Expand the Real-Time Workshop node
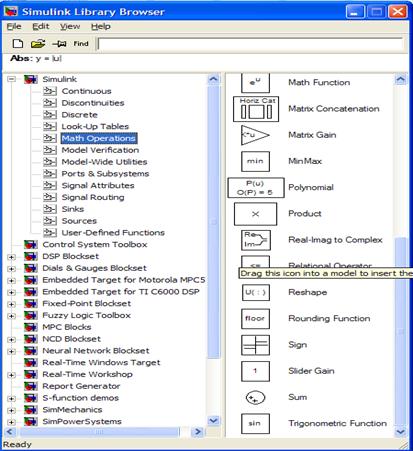Image resolution: width=413 pixels, height=451 pixels. [12, 375]
